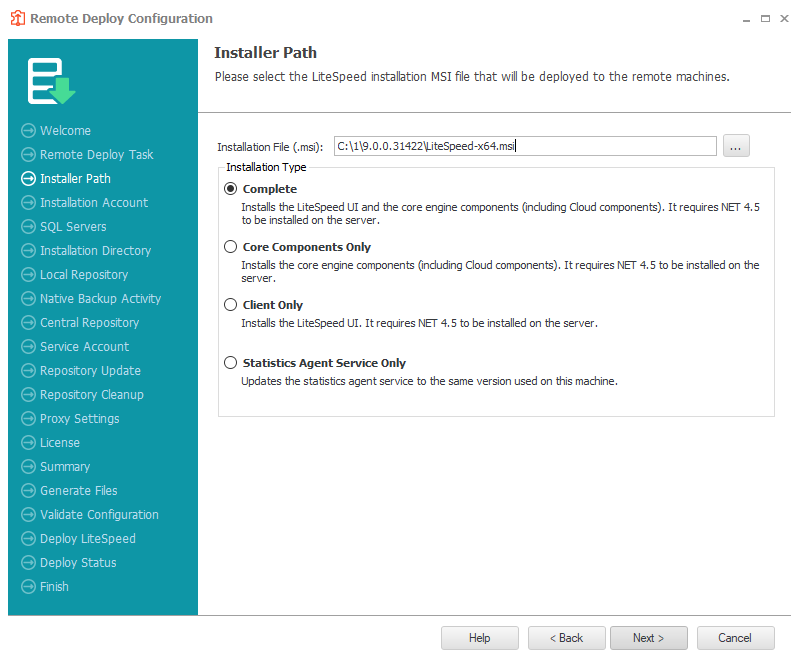Choose the Client Only radio button
Viewport: 804px width, 663px height.
230,305
